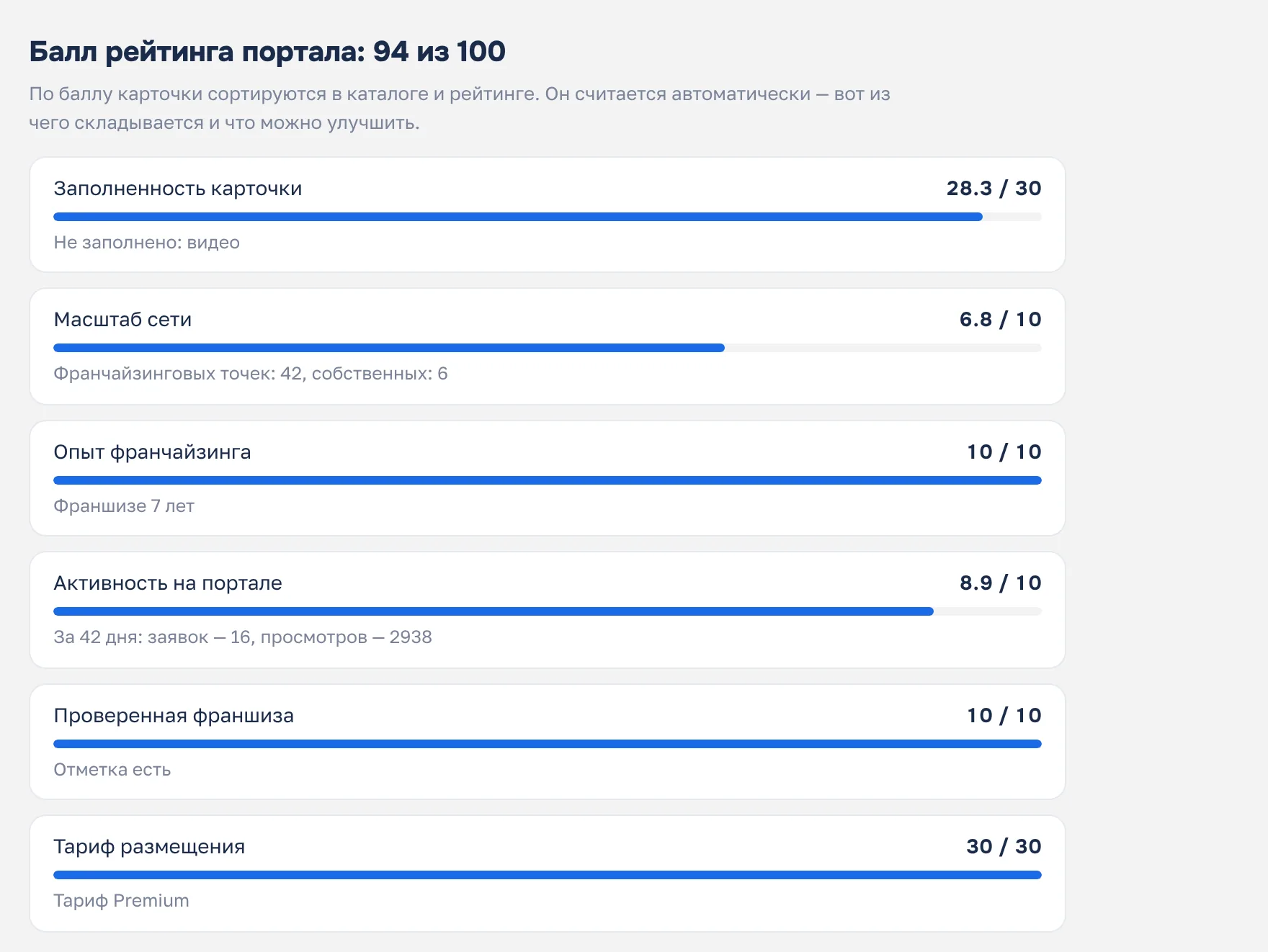Click the description paragraph starting "По баллу карточки"
This screenshot has height=952, width=1268.
(460, 109)
